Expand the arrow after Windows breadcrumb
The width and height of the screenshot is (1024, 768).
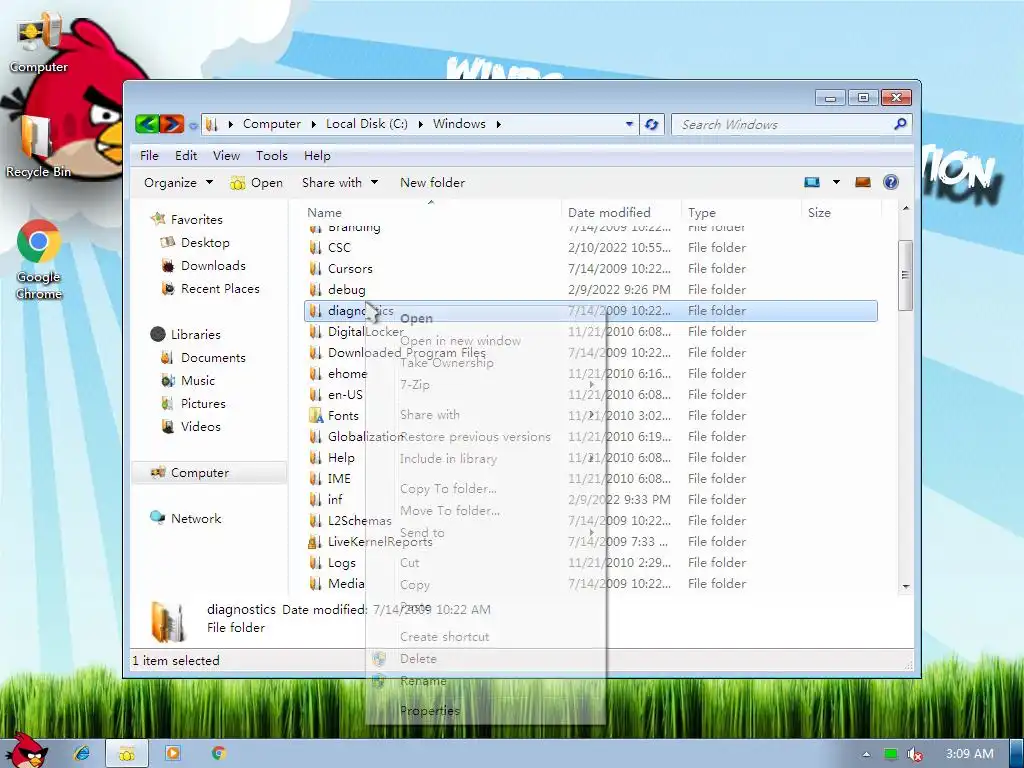498,124
